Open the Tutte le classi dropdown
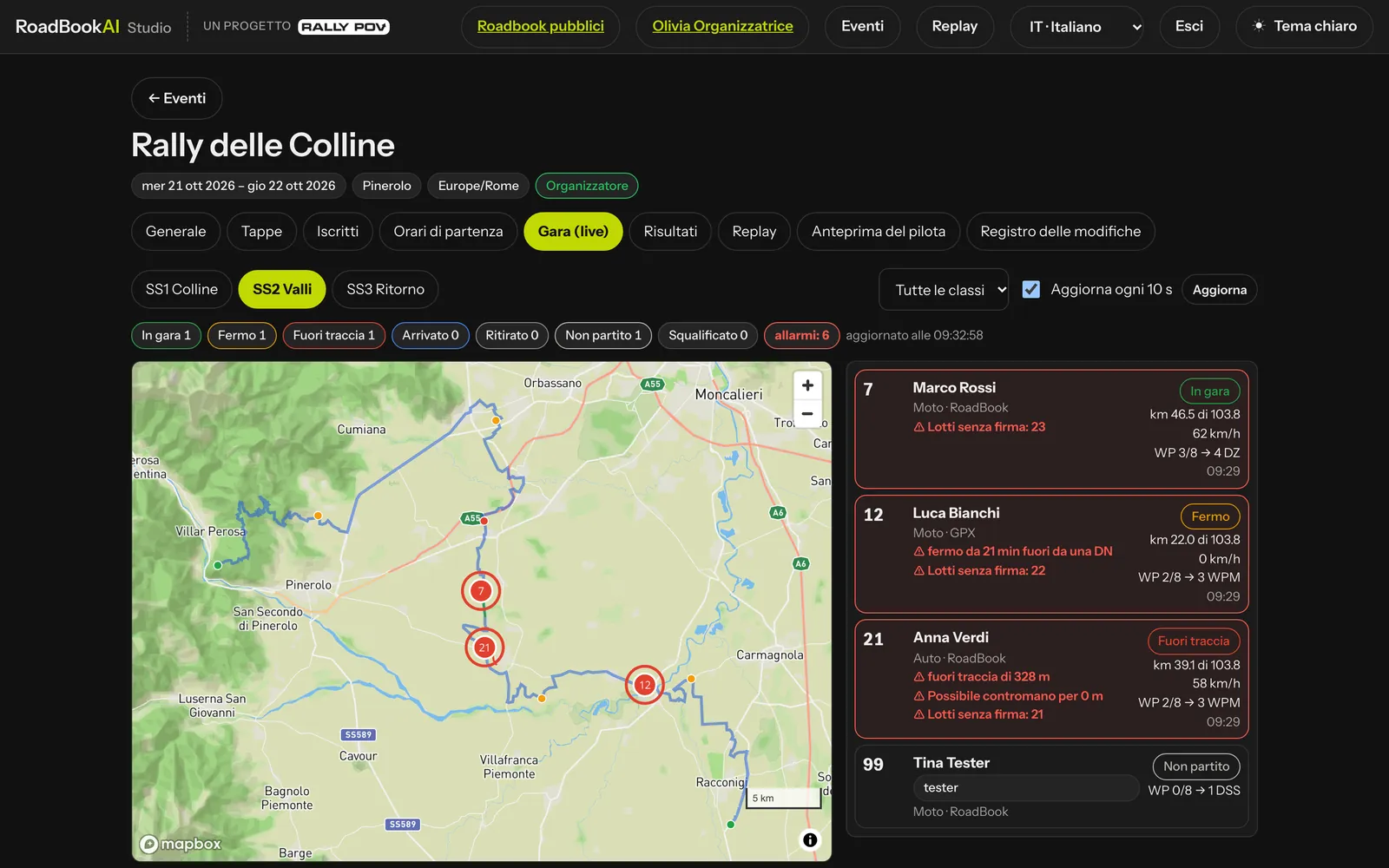The height and width of the screenshot is (868, 1389). pos(944,290)
